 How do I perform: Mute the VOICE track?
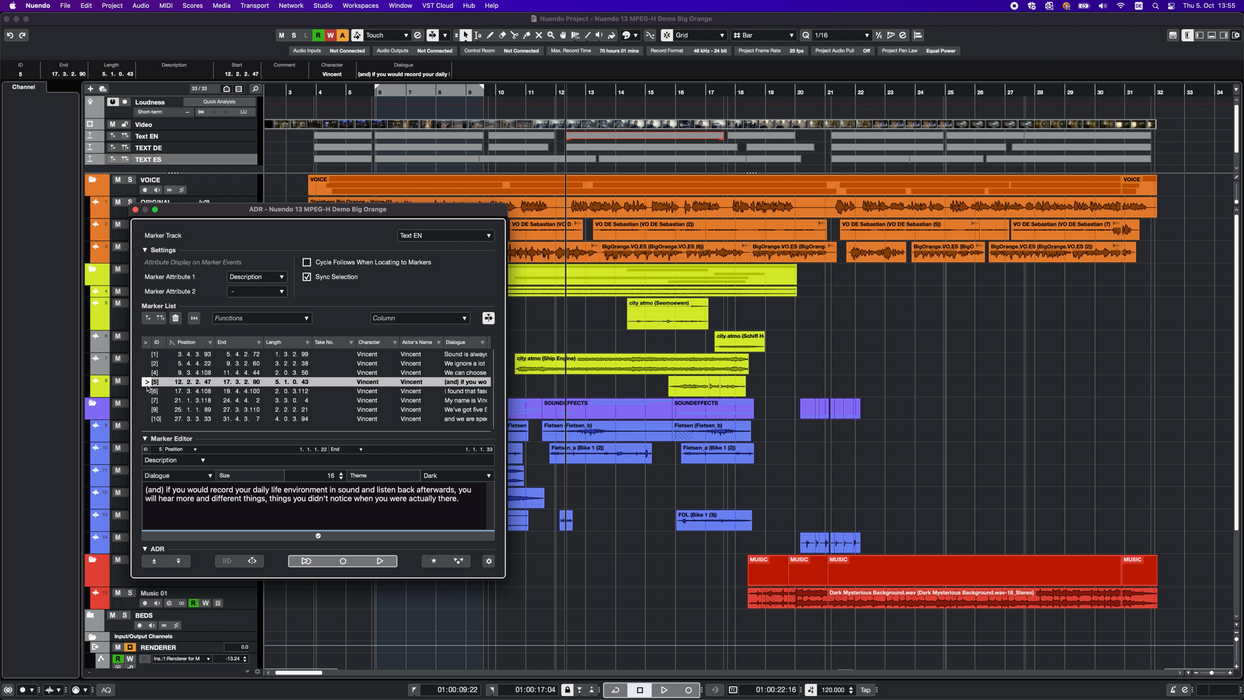point(117,180)
